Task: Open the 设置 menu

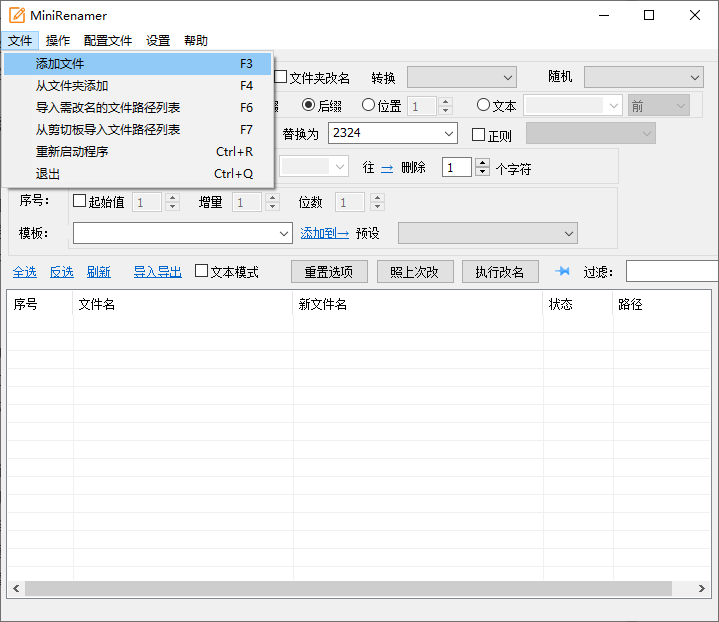Action: (158, 40)
